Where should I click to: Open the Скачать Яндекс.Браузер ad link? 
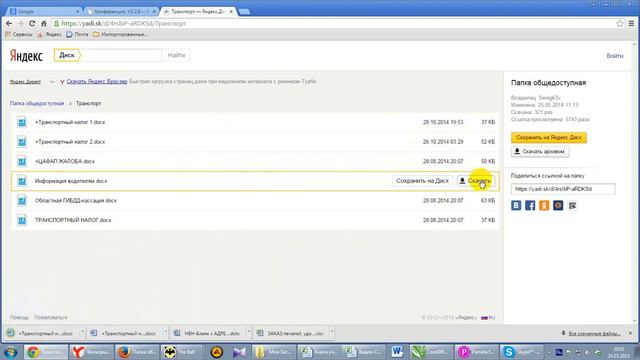[97, 82]
